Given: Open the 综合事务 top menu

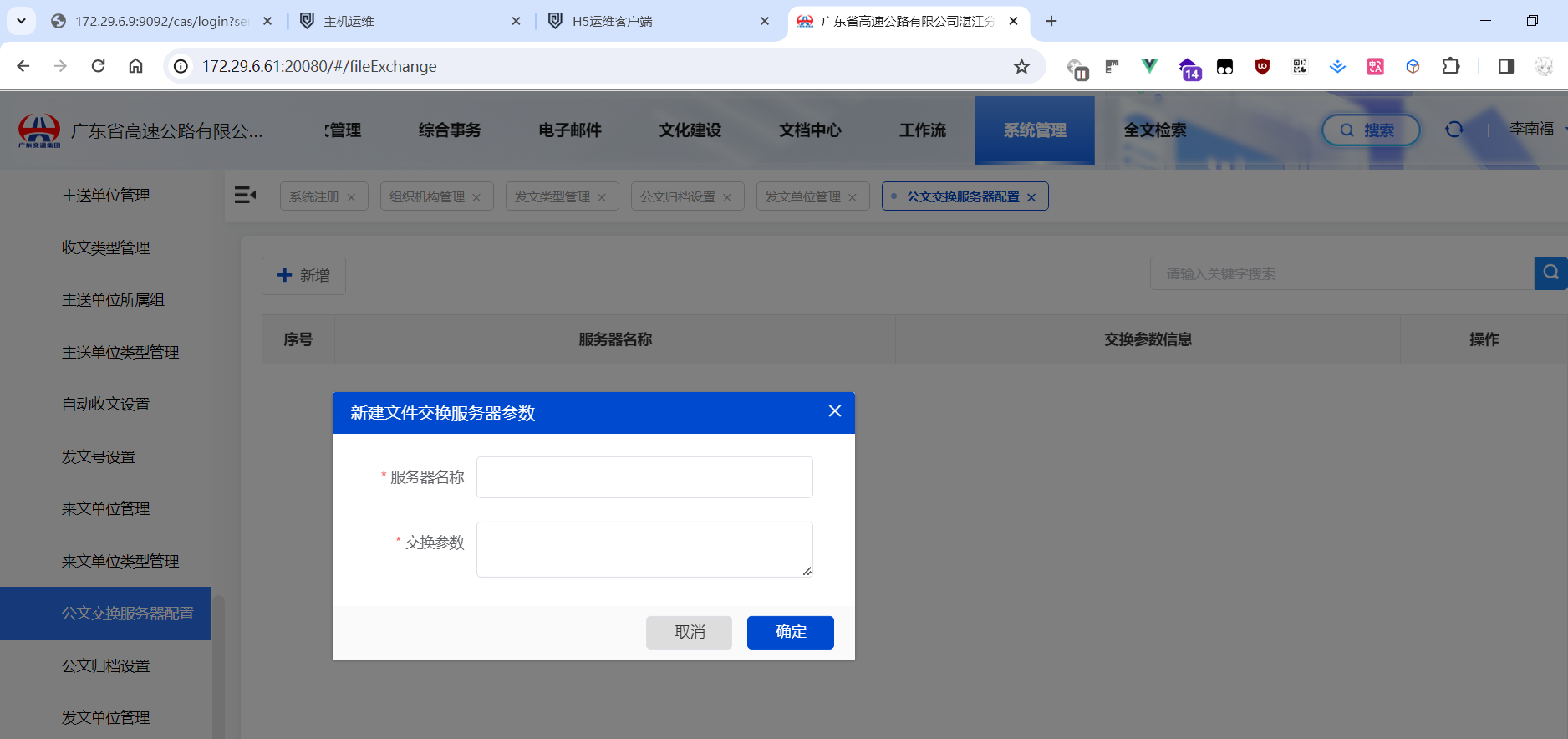Looking at the screenshot, I should point(450,130).
